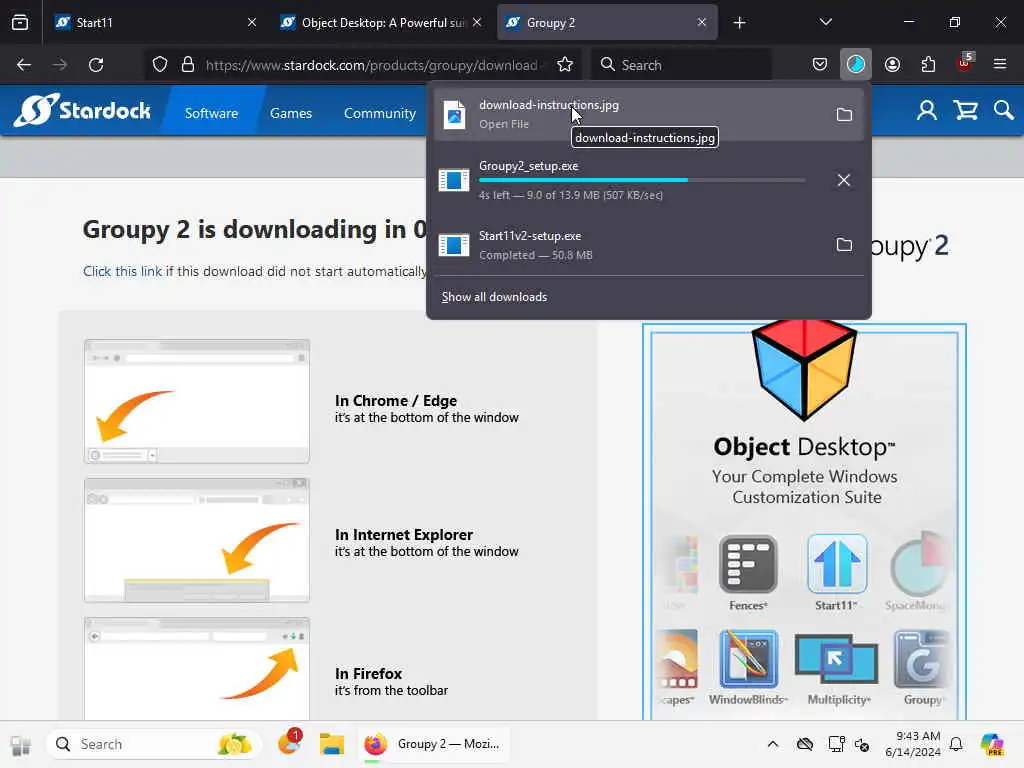Open Firefox application menu

1000,64
